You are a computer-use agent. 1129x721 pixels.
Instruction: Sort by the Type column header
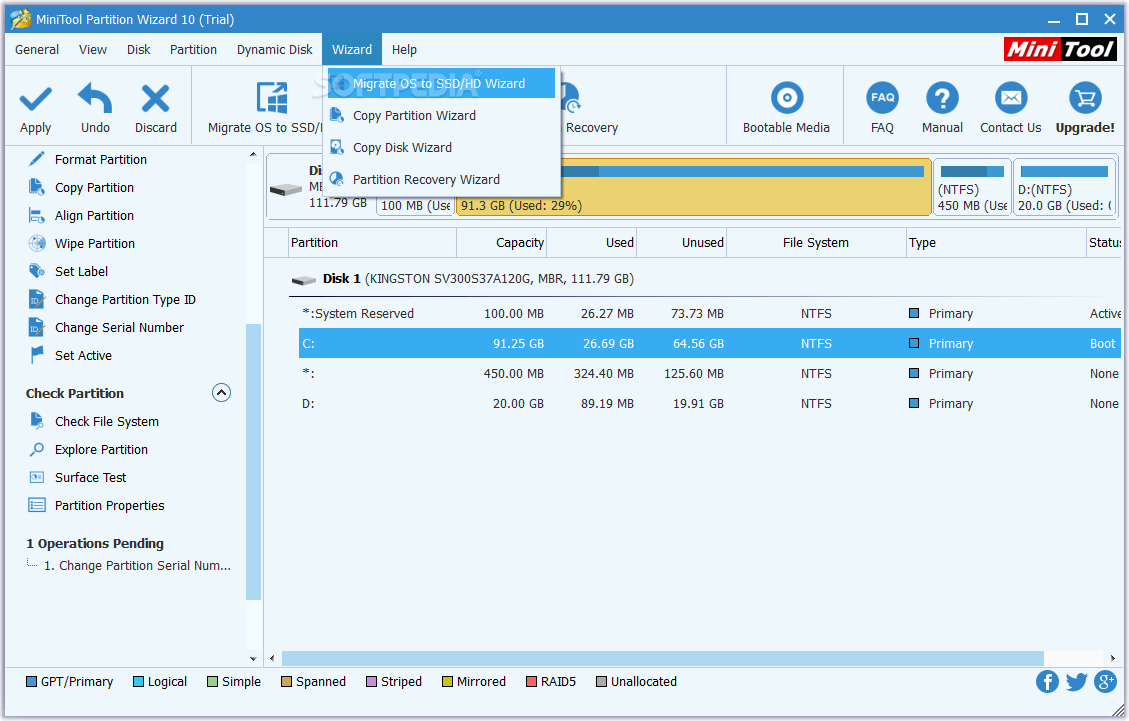[996, 243]
